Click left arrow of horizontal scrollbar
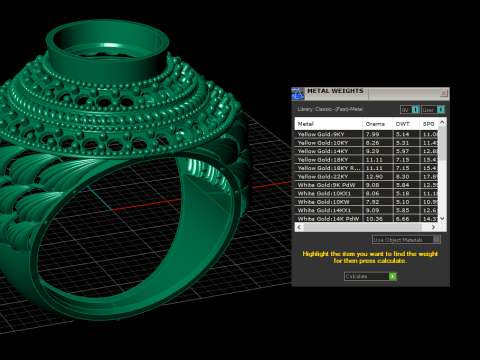 click(299, 227)
